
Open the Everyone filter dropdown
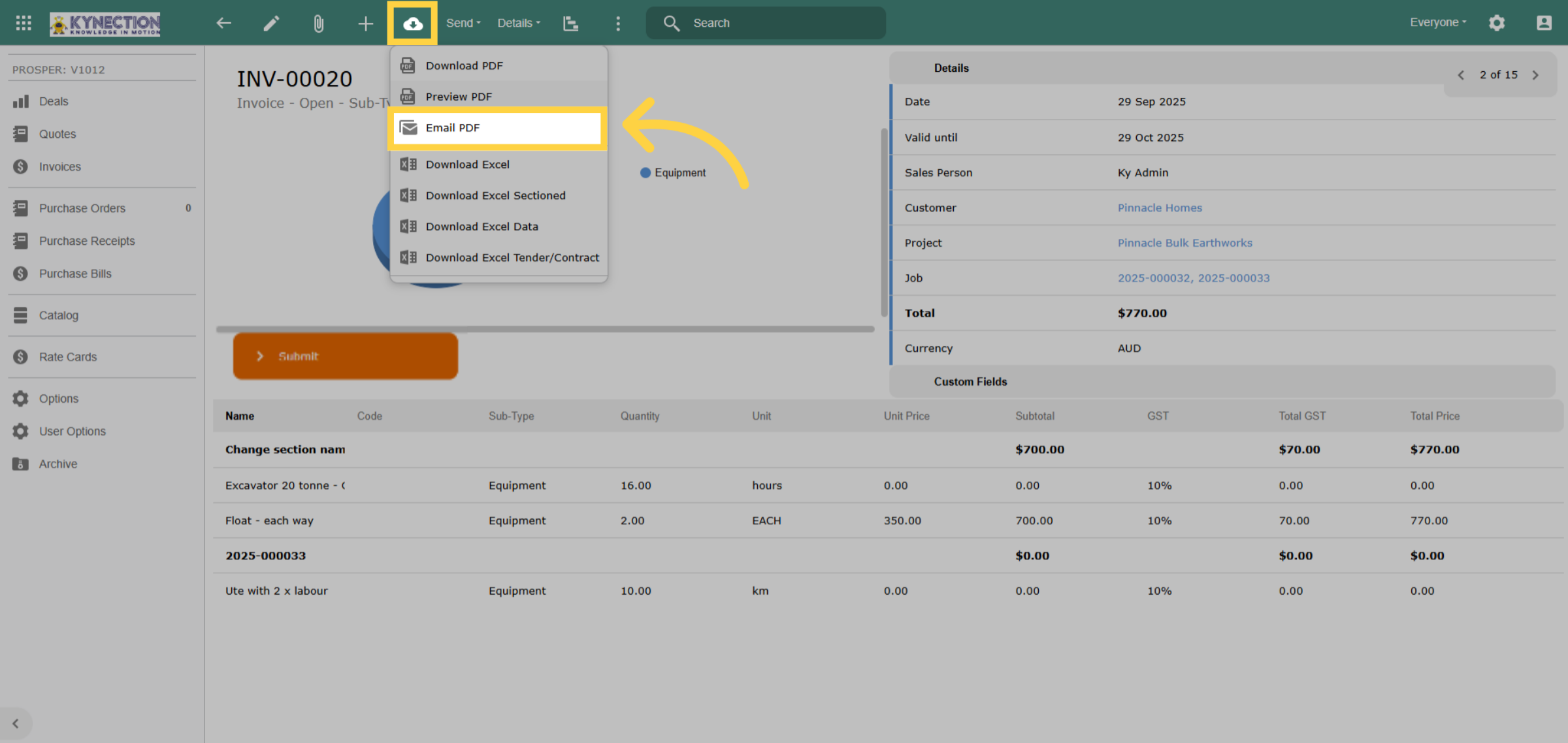1438,22
